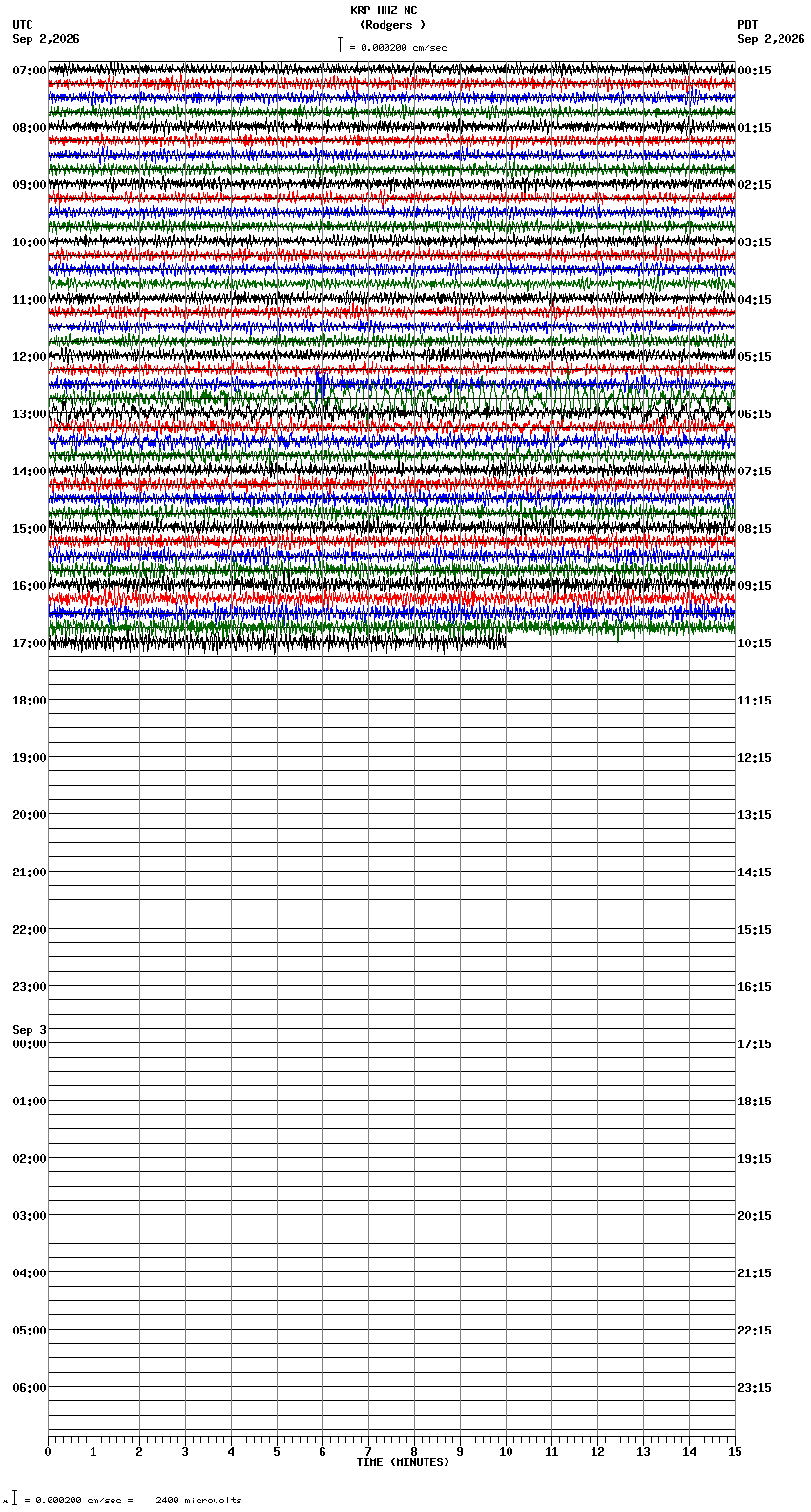Click the 'Sep 2,2026' date under UTC
The width and height of the screenshot is (811, 1512).
47,39
